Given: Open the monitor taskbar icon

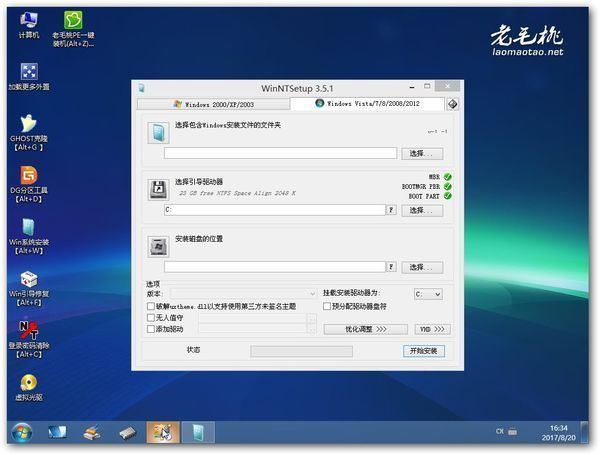Looking at the screenshot, I should (x=57, y=433).
